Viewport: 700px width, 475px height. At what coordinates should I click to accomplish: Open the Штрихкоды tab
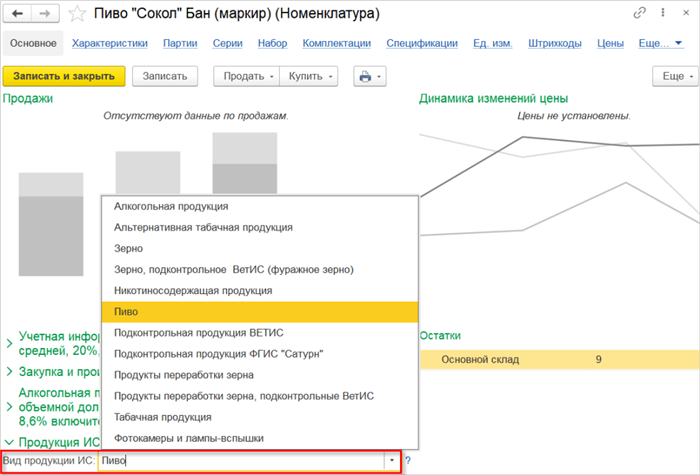pyautogui.click(x=555, y=43)
